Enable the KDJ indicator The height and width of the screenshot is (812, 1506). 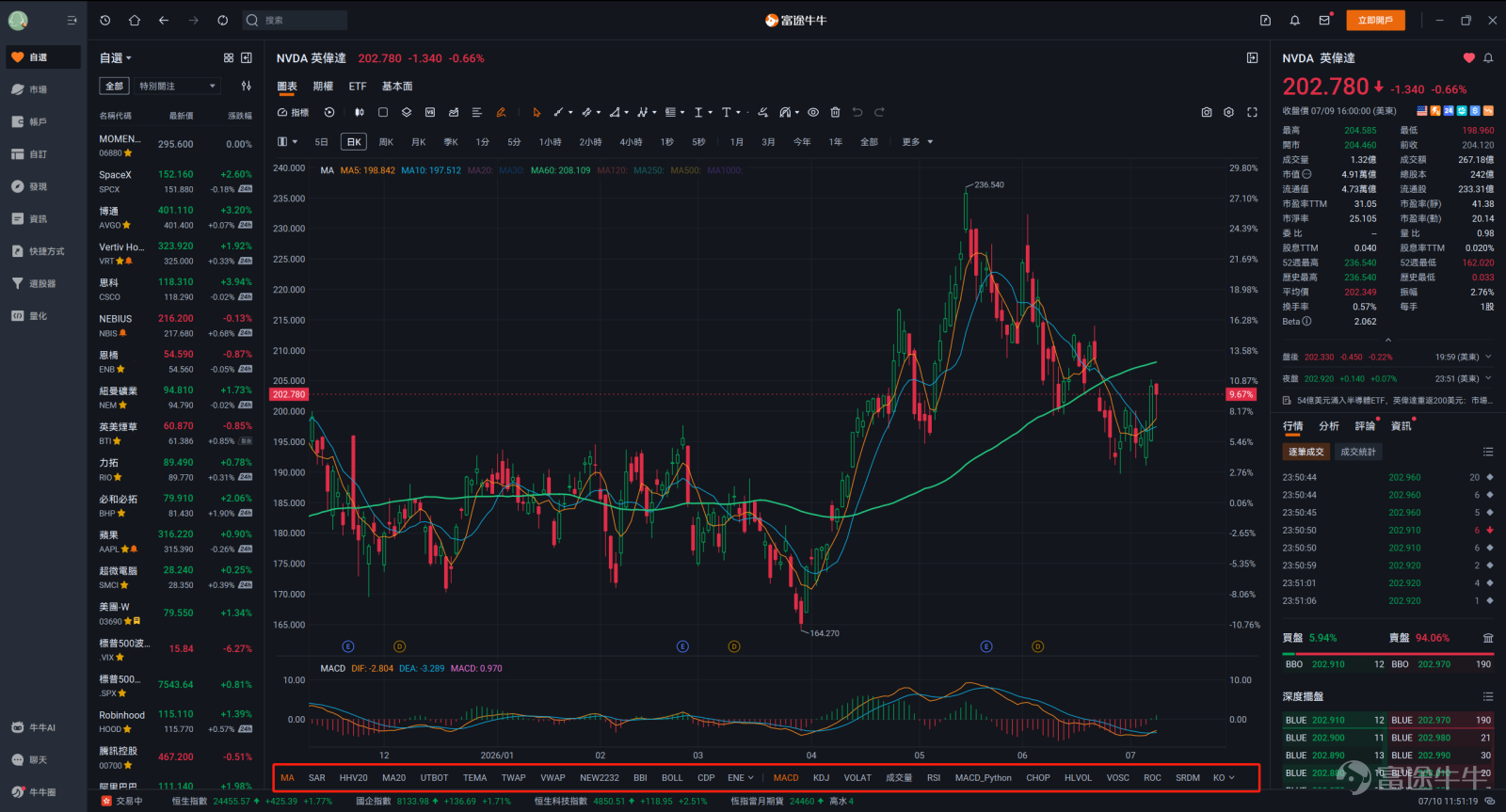pos(821,778)
